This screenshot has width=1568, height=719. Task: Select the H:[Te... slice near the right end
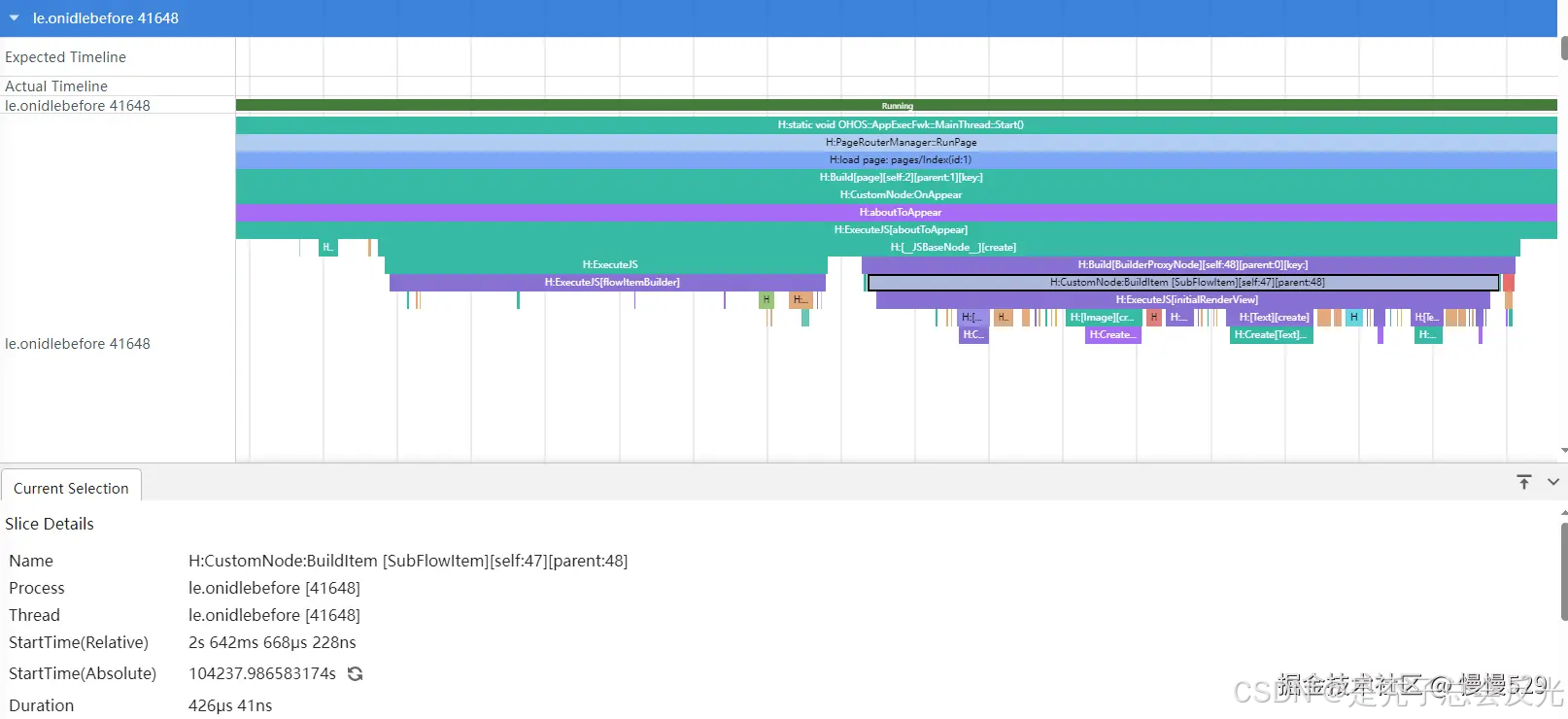pos(1426,317)
